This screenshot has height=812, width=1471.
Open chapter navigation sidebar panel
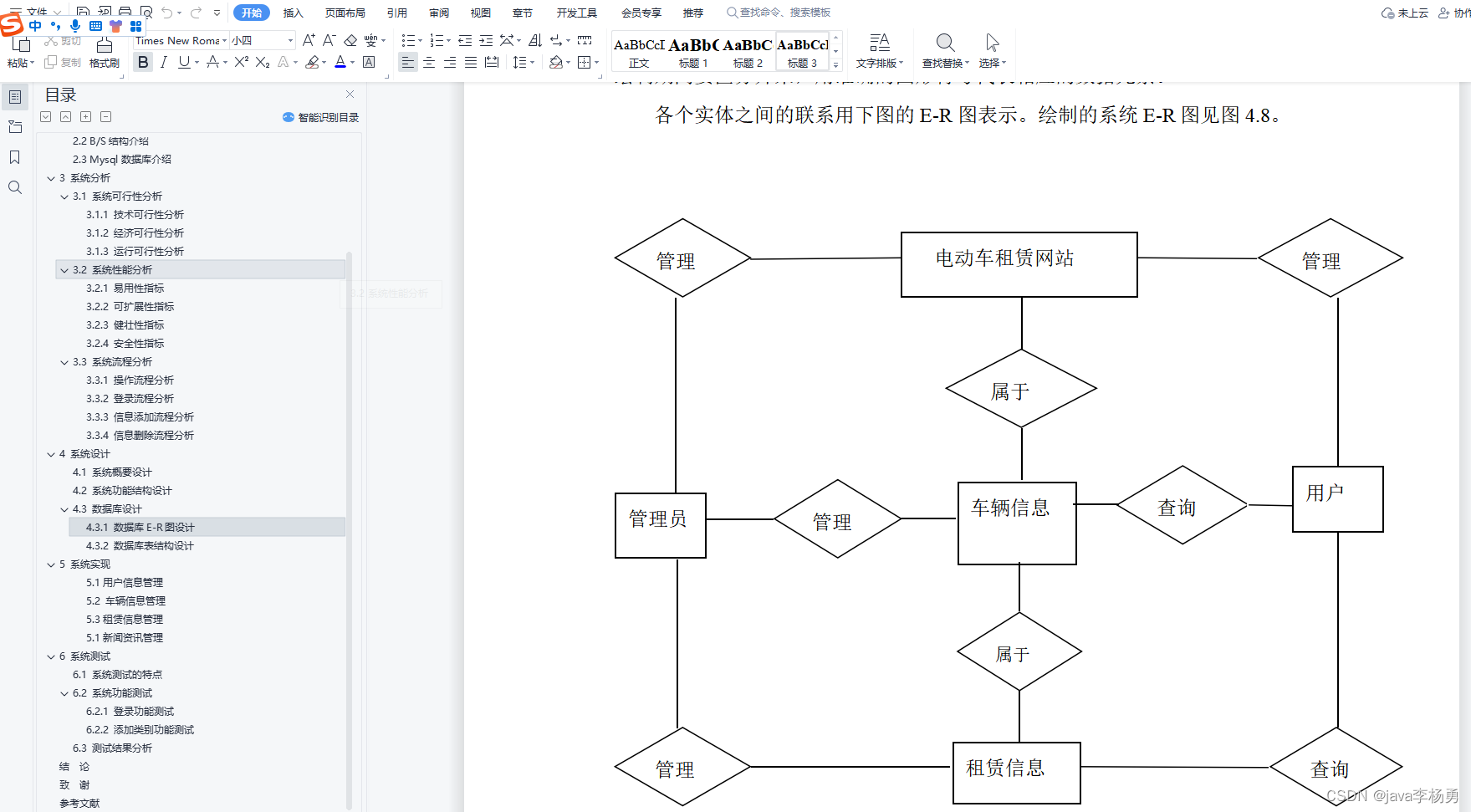[15, 127]
